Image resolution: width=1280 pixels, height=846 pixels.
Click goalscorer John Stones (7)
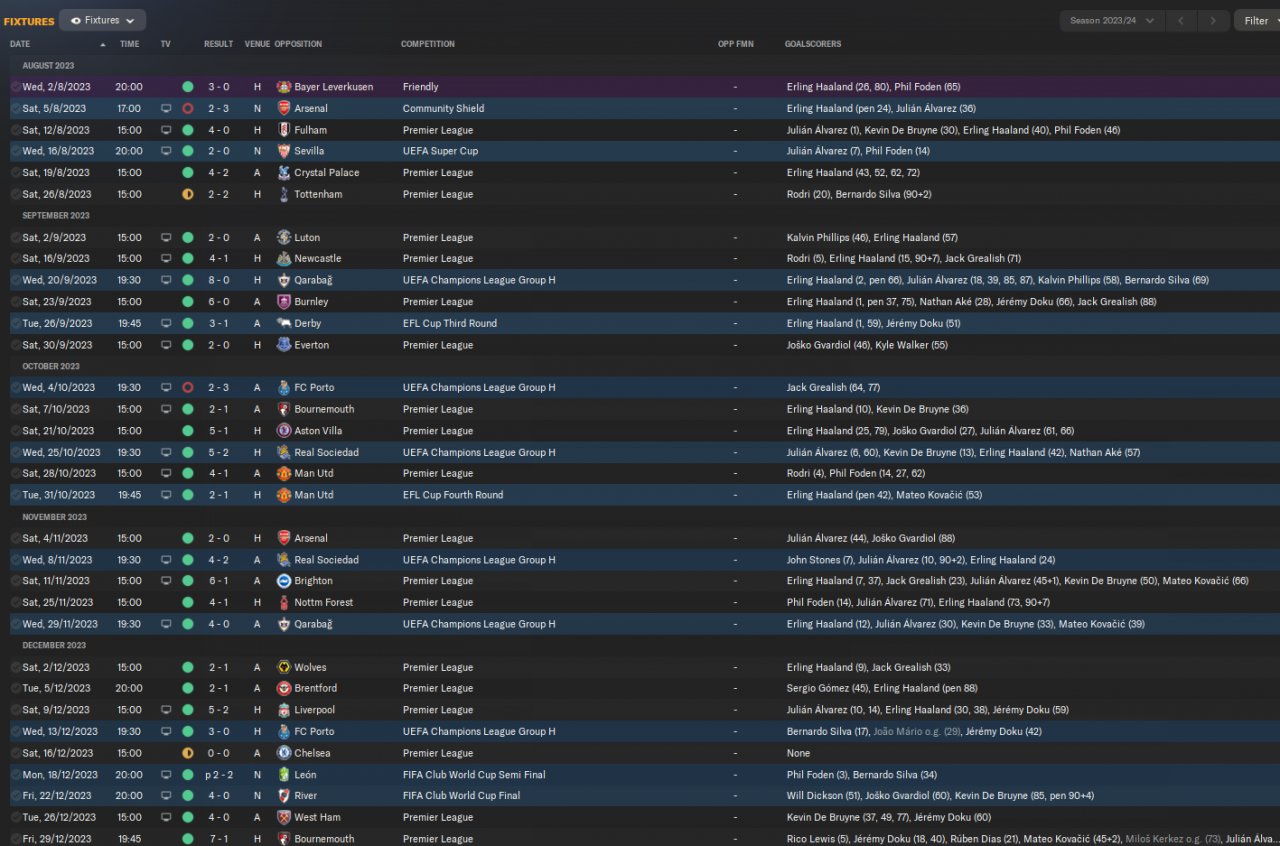point(822,560)
